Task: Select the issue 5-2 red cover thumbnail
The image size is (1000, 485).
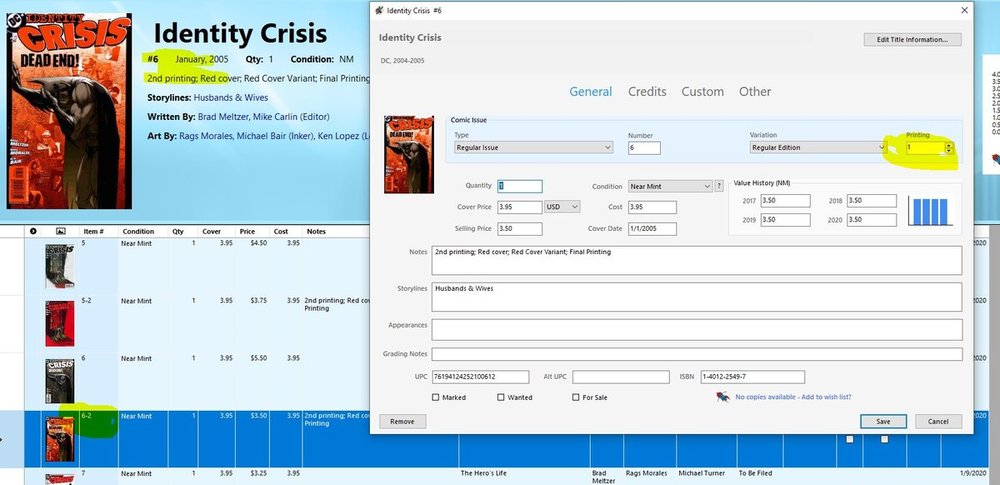Action: [60, 324]
